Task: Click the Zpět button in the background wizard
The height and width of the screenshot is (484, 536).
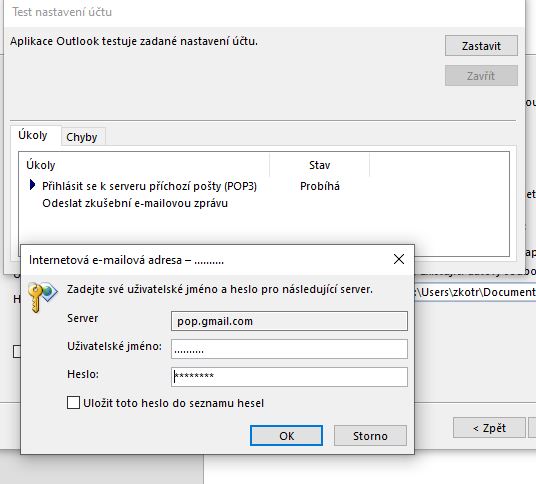Action: 489,428
